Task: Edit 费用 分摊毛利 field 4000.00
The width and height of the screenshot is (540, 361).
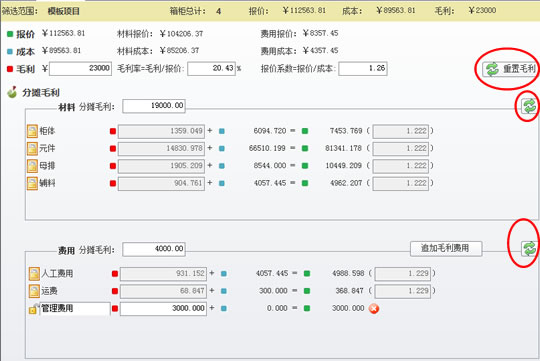Action: click(x=154, y=249)
